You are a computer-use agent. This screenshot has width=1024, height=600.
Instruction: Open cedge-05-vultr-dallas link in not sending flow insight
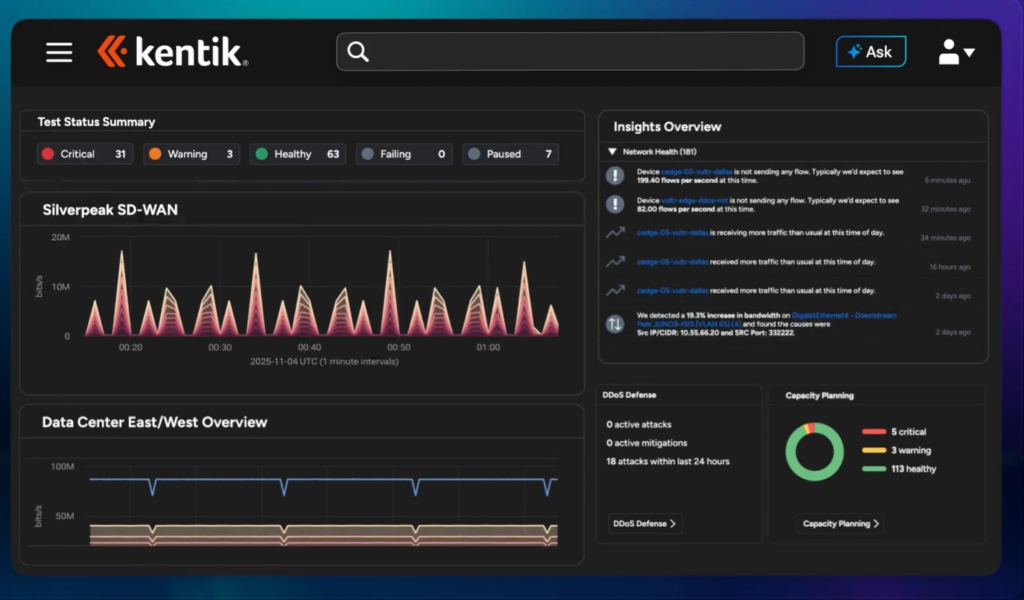[x=696, y=172]
